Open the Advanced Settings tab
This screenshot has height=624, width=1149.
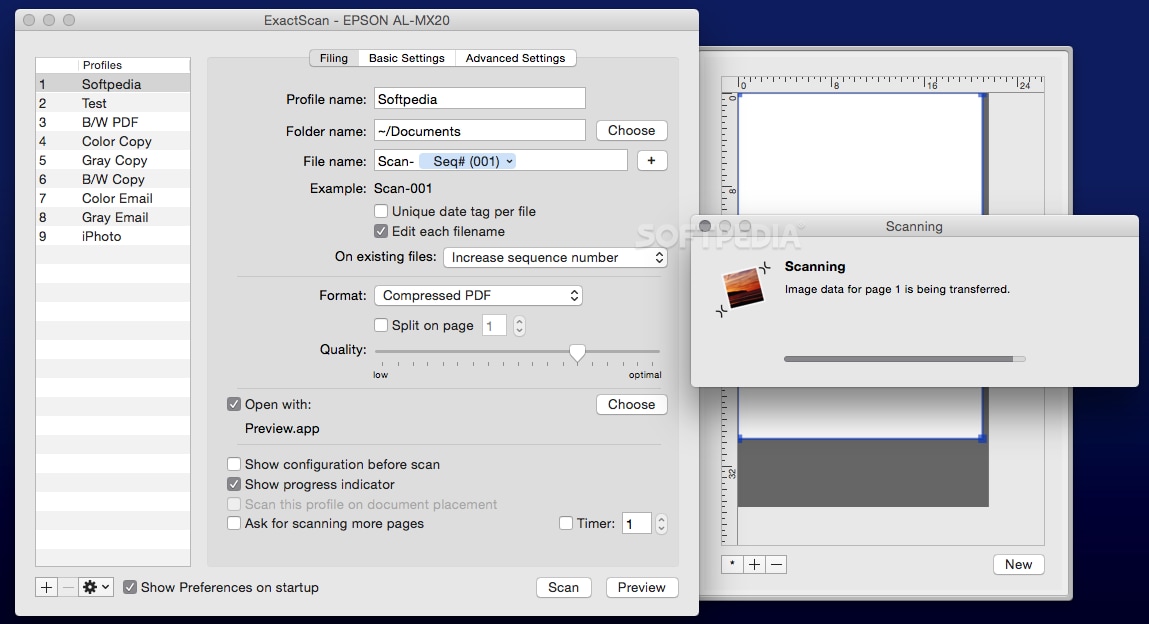pyautogui.click(x=515, y=58)
